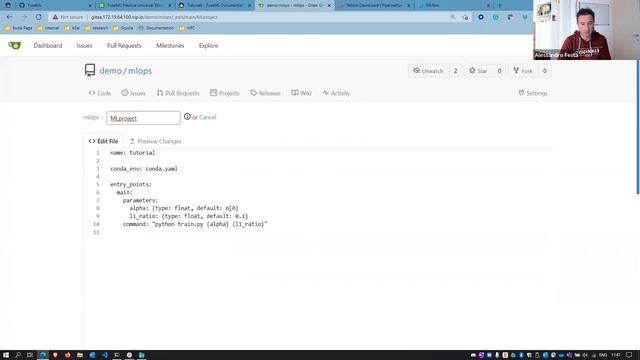The height and width of the screenshot is (360, 640).
Task: Open the Documentation bookmark
Action: click(x=156, y=28)
